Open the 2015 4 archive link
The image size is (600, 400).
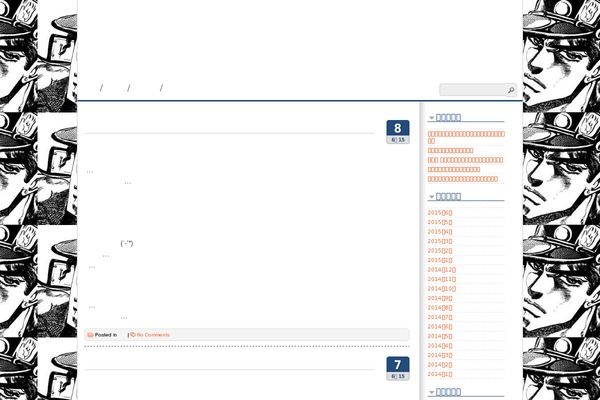point(440,232)
